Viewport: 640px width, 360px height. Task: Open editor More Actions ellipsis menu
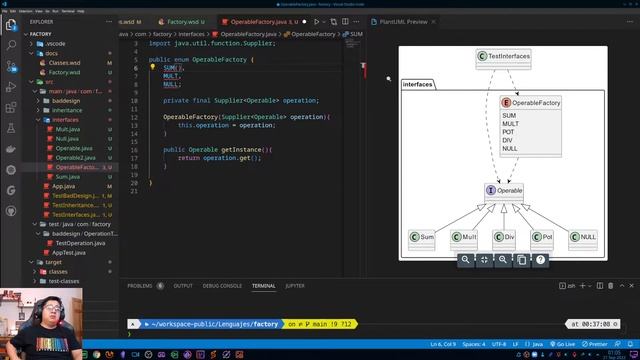click(356, 22)
